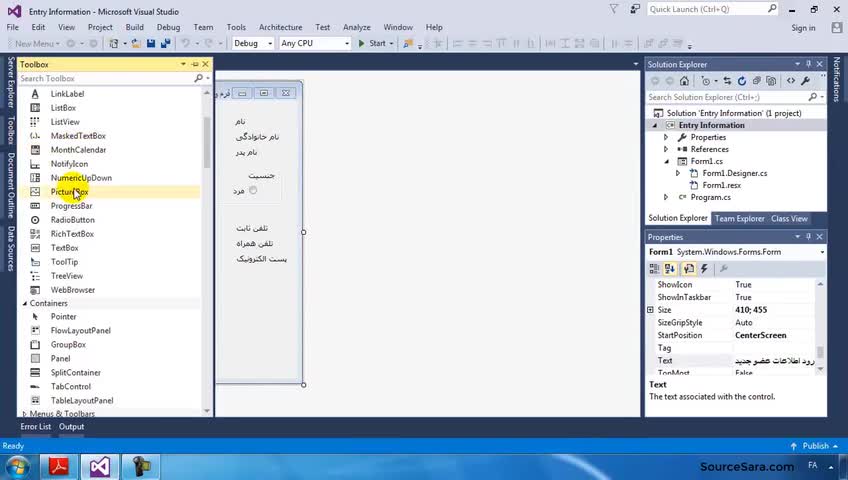Image resolution: width=848 pixels, height=480 pixels.
Task: Collapse the Entry Information project node
Action: (655, 125)
